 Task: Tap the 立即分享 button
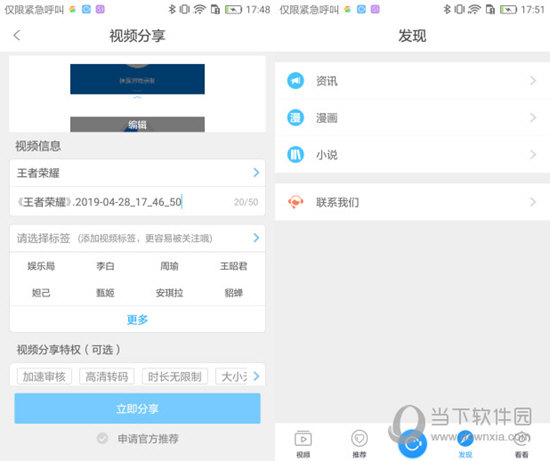point(138,408)
